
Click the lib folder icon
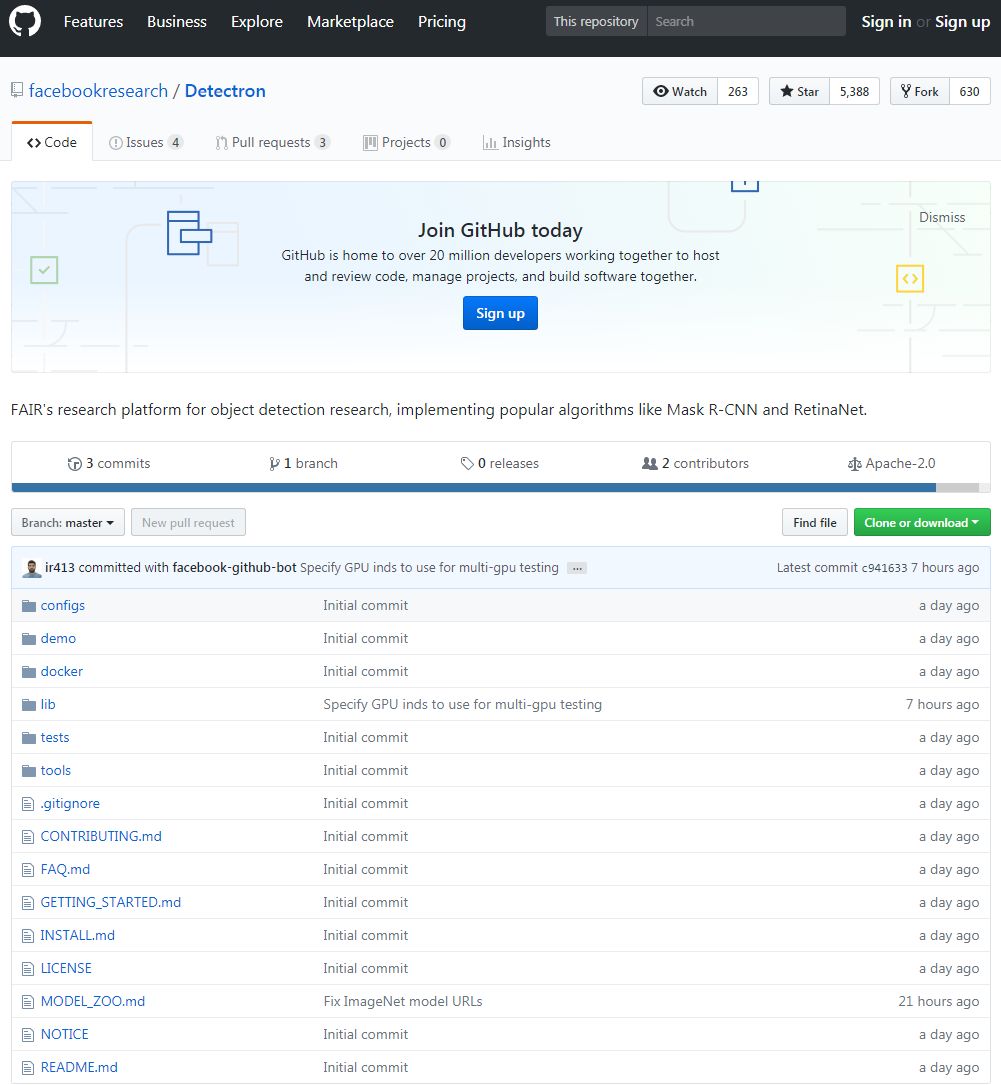coord(28,705)
